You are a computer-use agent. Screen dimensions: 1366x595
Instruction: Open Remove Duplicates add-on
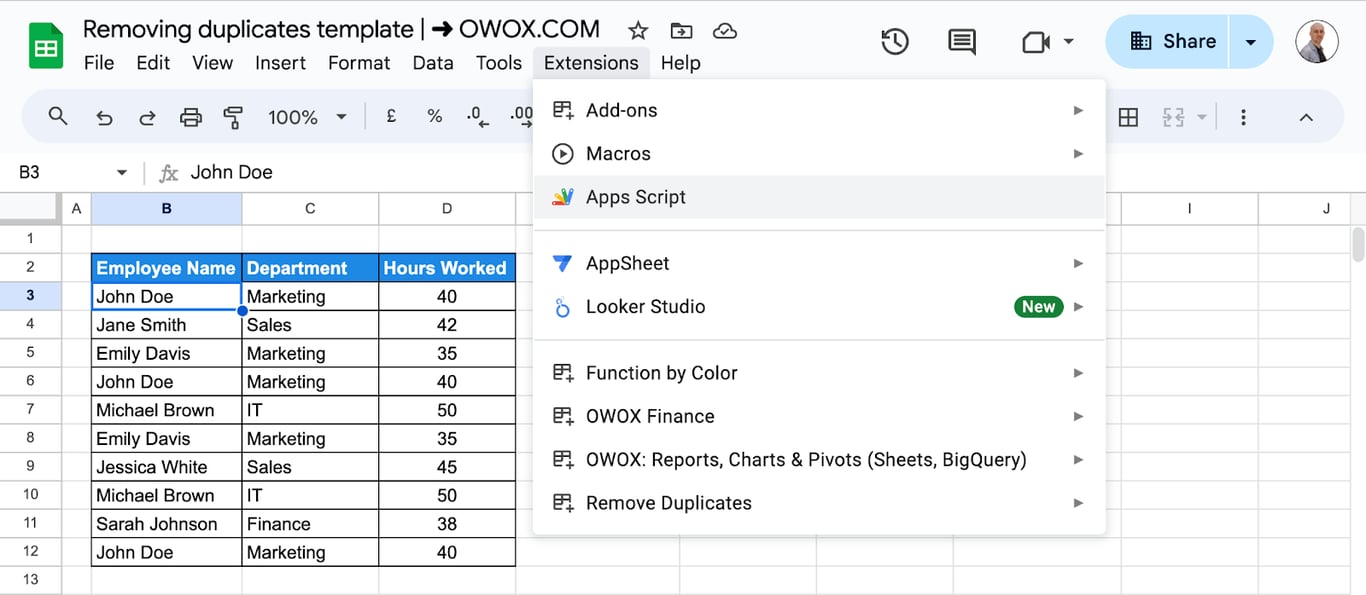click(819, 503)
